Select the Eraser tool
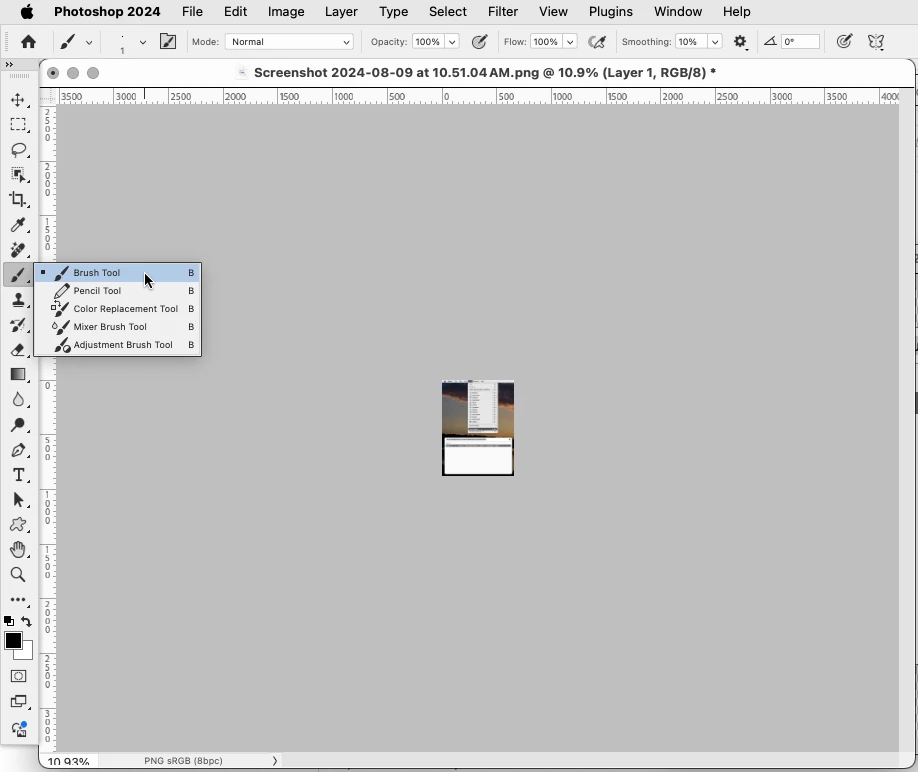Image resolution: width=918 pixels, height=772 pixels. (x=18, y=350)
